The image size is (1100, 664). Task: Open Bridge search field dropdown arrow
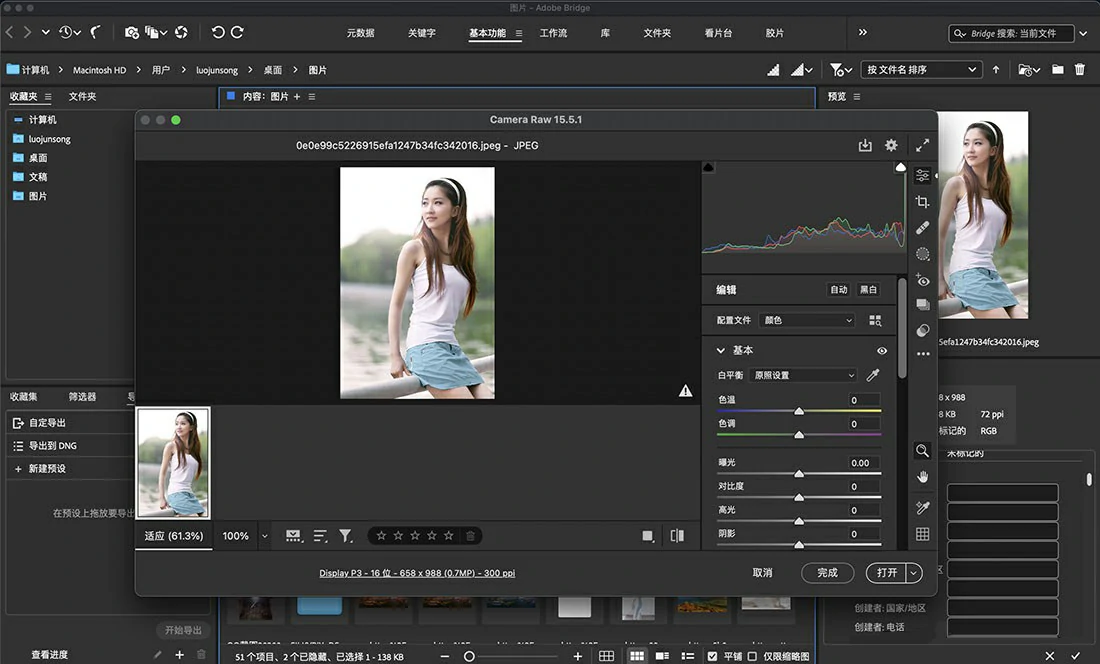pyautogui.click(x=1083, y=33)
